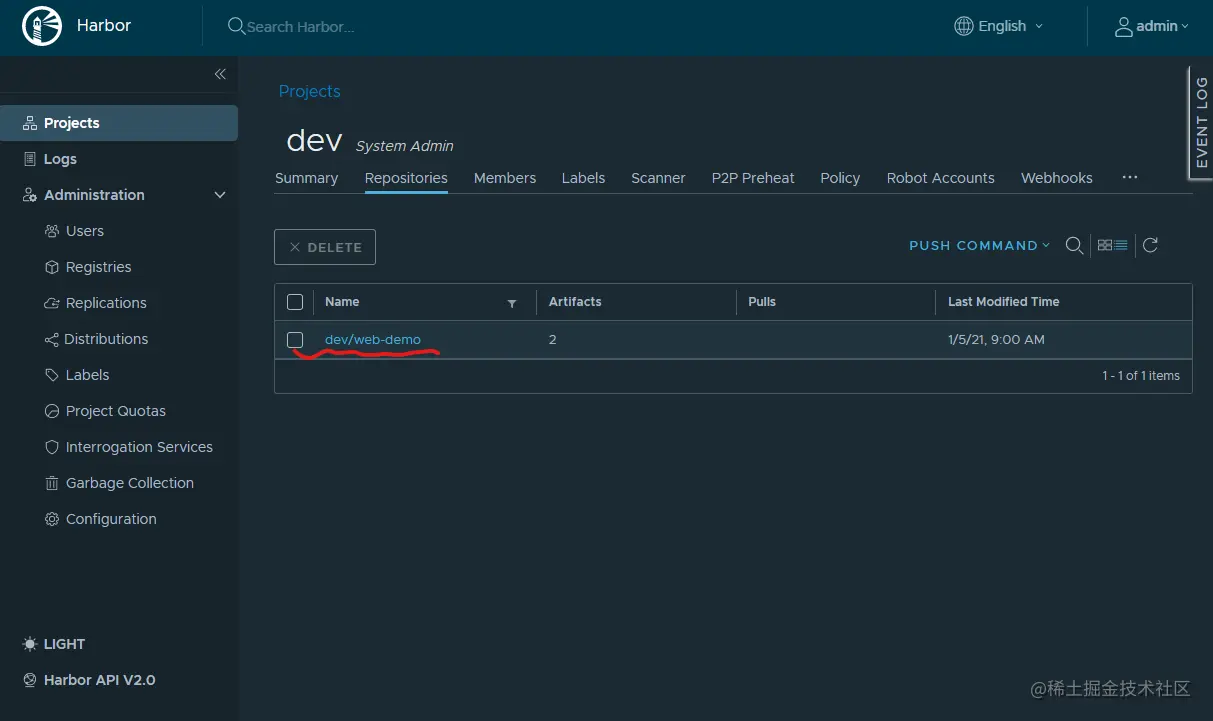
Task: Click the Registries cube icon
Action: point(52,267)
